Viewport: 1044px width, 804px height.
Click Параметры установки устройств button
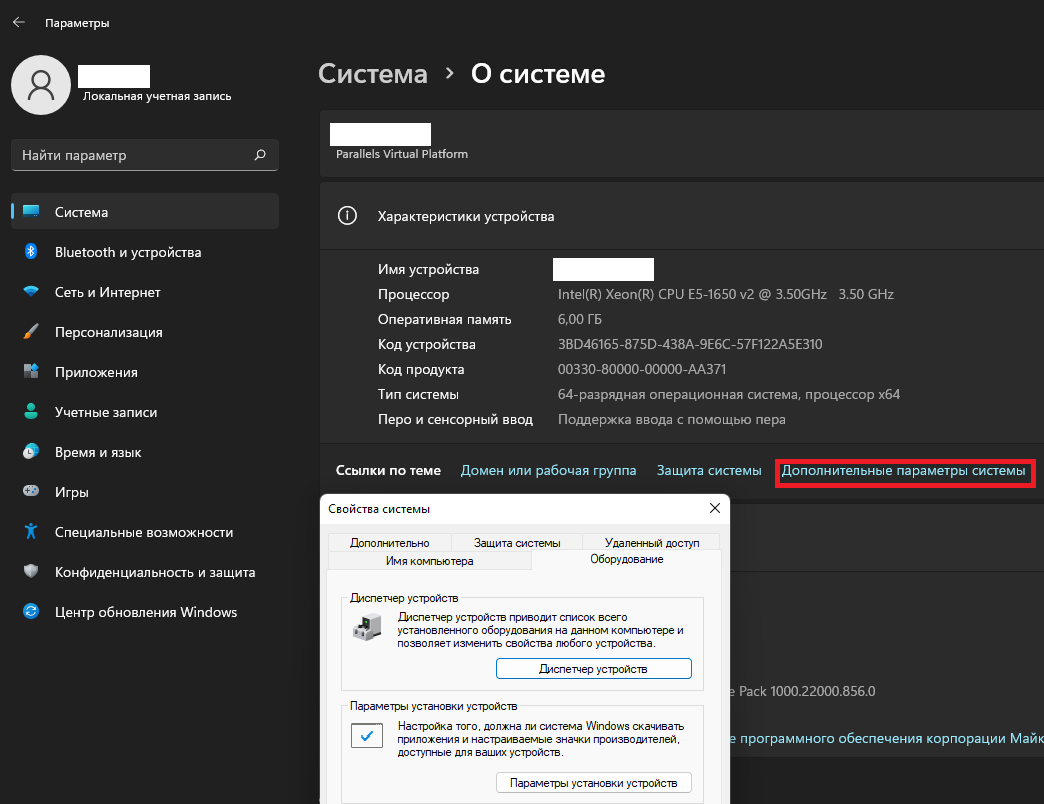point(593,783)
